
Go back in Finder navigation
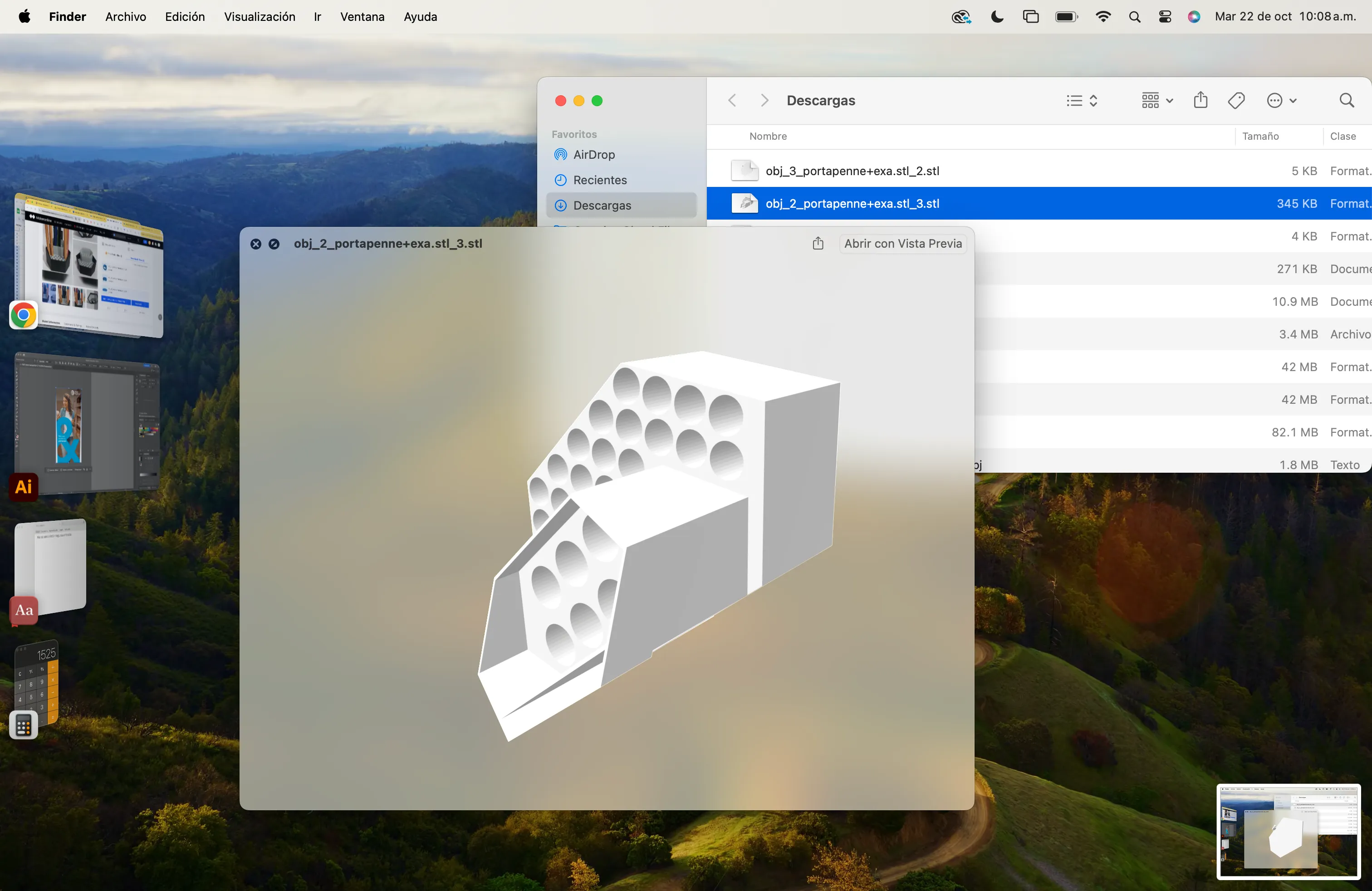[x=732, y=101]
